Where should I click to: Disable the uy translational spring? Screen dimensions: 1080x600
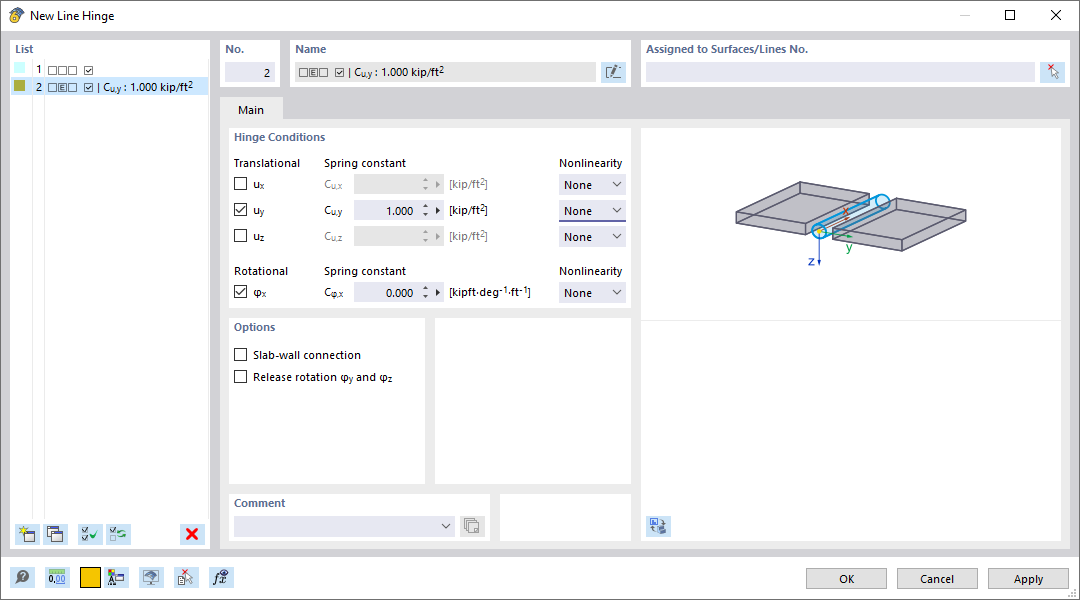[240, 209]
